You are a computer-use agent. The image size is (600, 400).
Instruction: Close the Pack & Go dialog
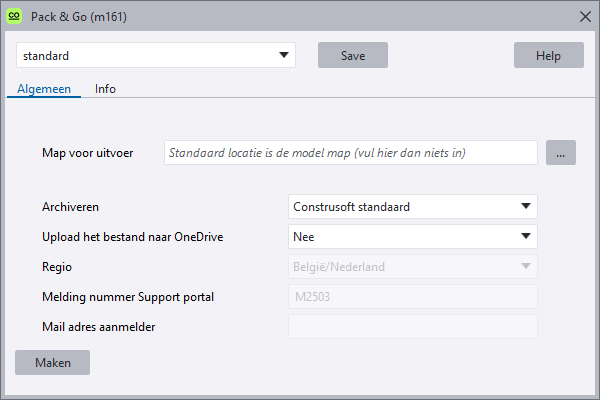pyautogui.click(x=584, y=16)
